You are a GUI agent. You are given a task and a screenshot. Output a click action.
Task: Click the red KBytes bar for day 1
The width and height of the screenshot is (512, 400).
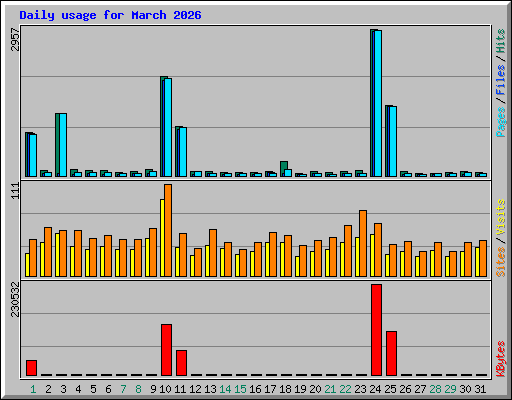(x=31, y=368)
